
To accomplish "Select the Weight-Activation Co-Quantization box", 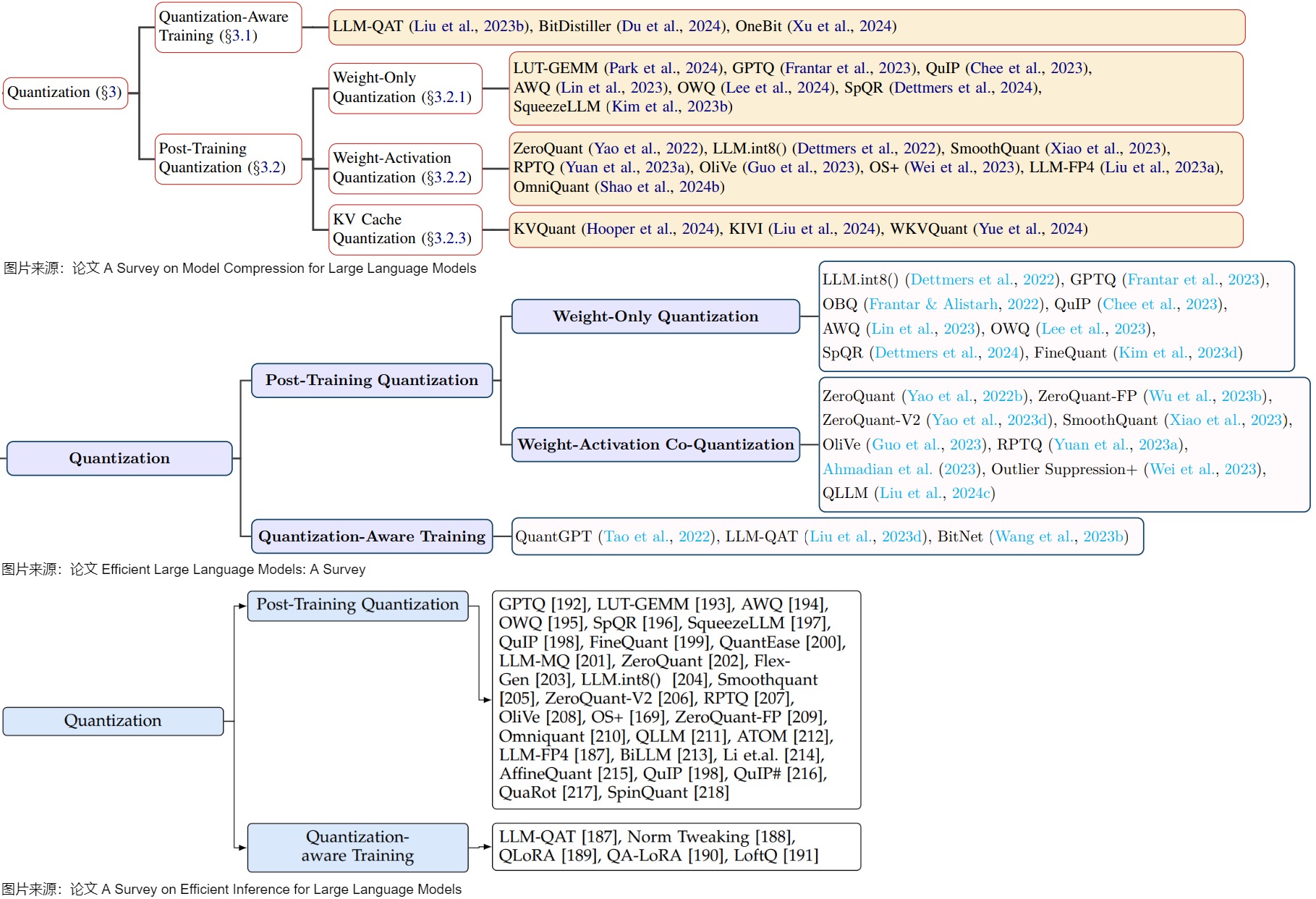I will [655, 444].
